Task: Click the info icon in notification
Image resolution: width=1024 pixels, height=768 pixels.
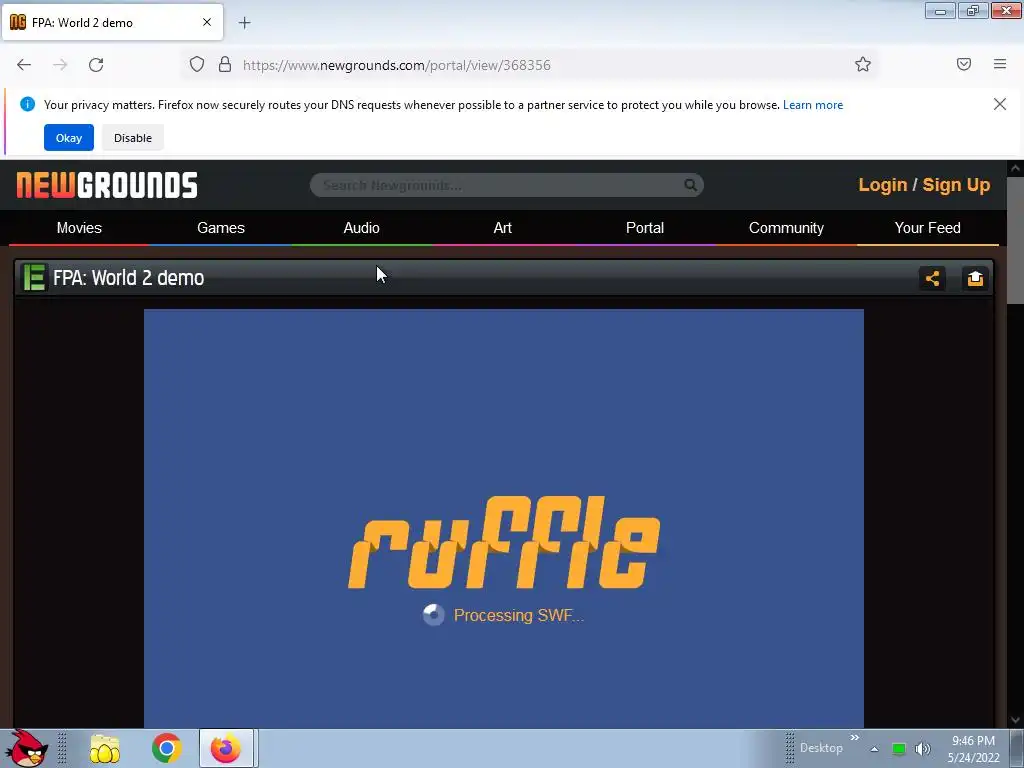Action: point(27,104)
